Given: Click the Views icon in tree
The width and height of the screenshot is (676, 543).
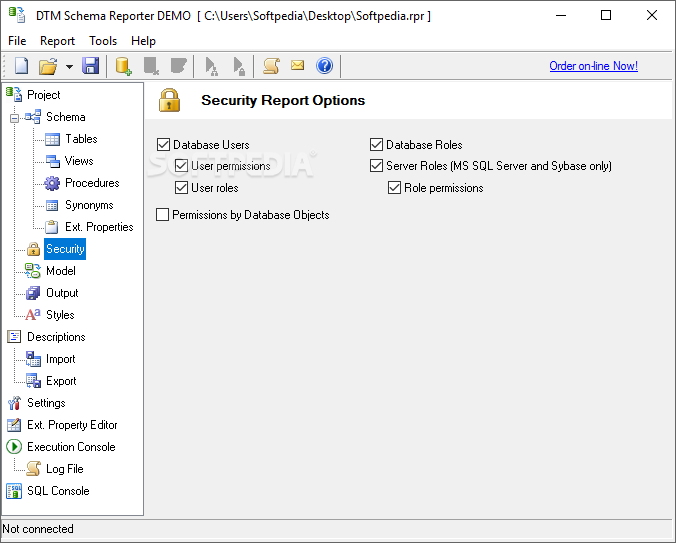Looking at the screenshot, I should pos(53,161).
